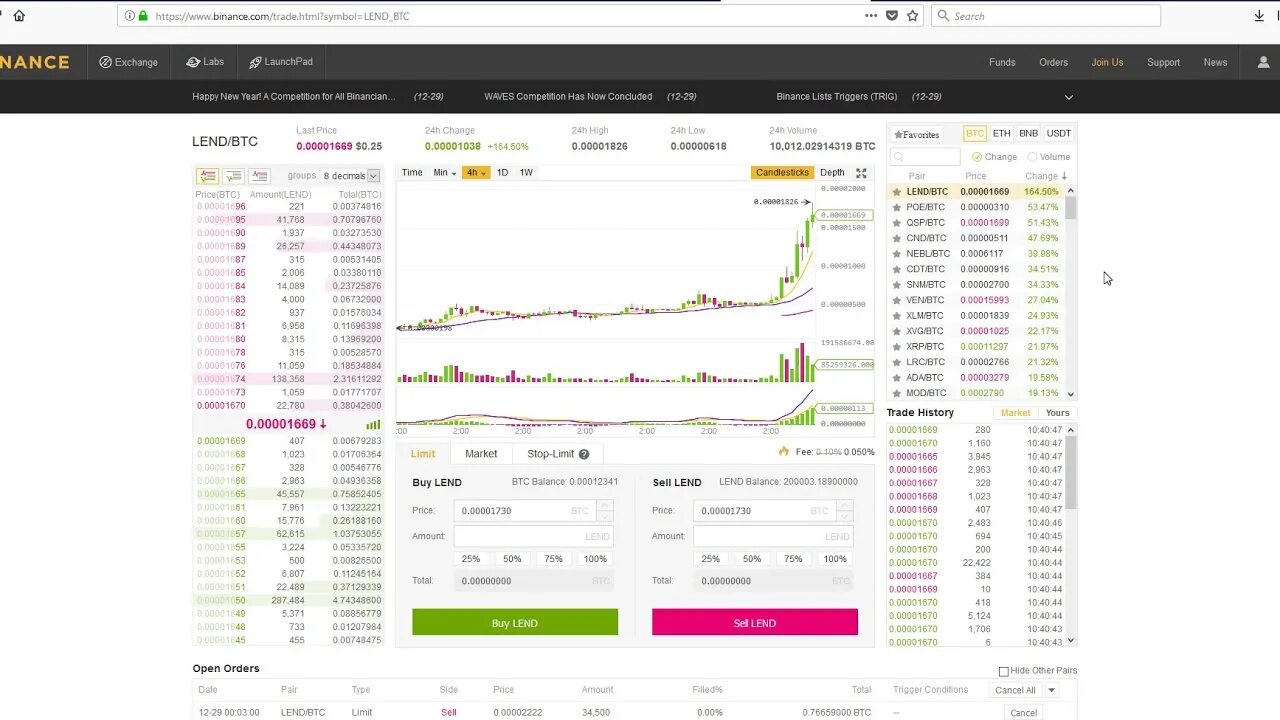This screenshot has height=720, width=1280.
Task: Check the Hide Other Pairs checkbox
Action: click(x=1003, y=671)
